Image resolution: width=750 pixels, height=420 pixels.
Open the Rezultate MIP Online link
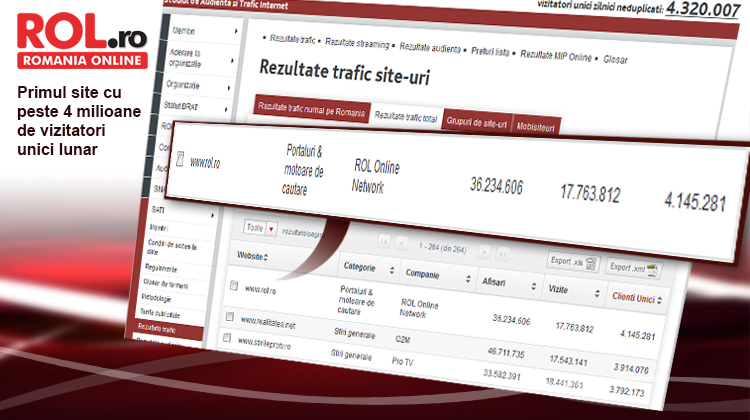pyautogui.click(x=556, y=56)
